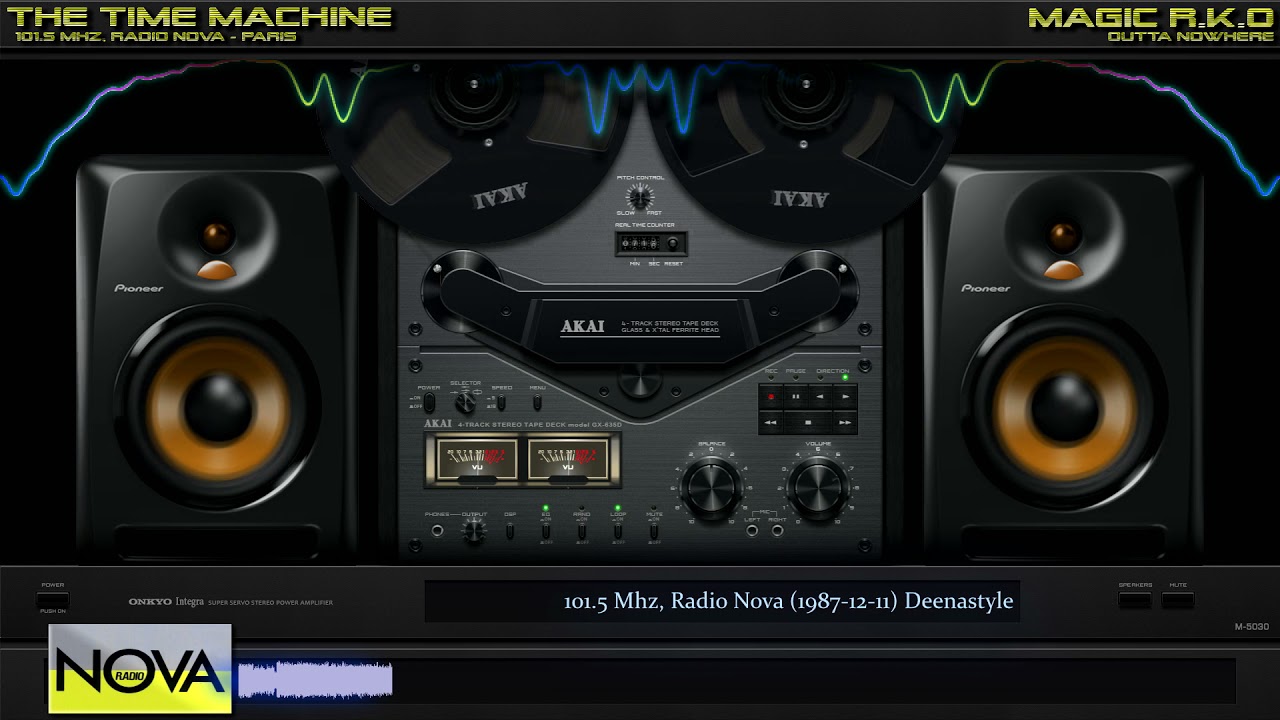The image size is (1280, 720).
Task: Click the green EQ indicator LED
Action: [546, 508]
